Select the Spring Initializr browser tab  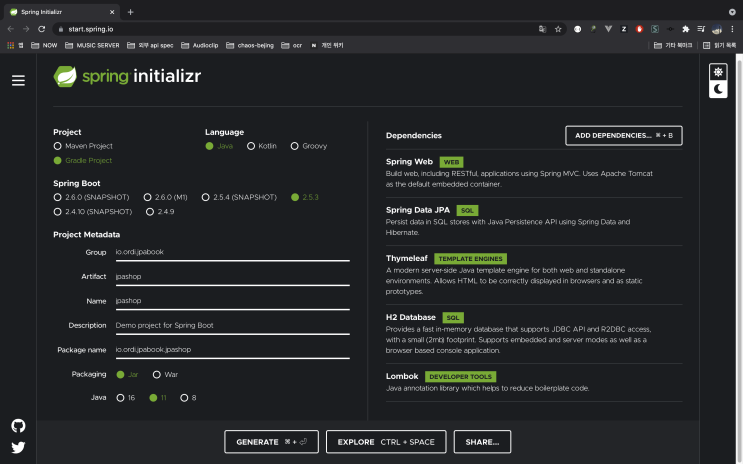tap(63, 12)
